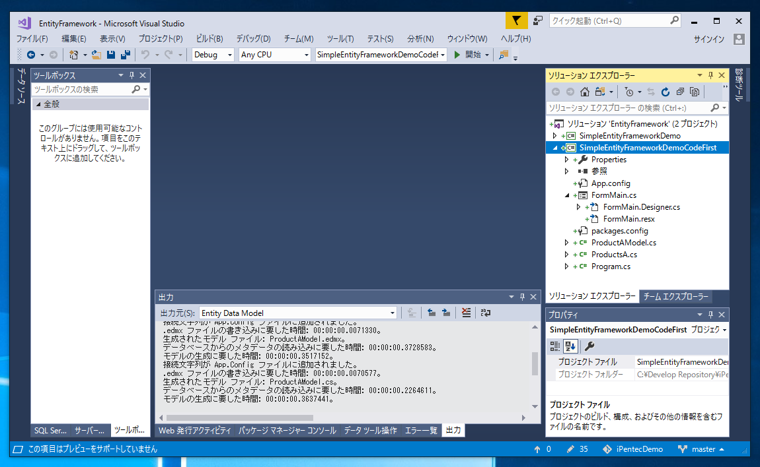The height and width of the screenshot is (467, 760).
Task: Expand the SimpleEntityFrameworkDemo project node
Action: 555,136
